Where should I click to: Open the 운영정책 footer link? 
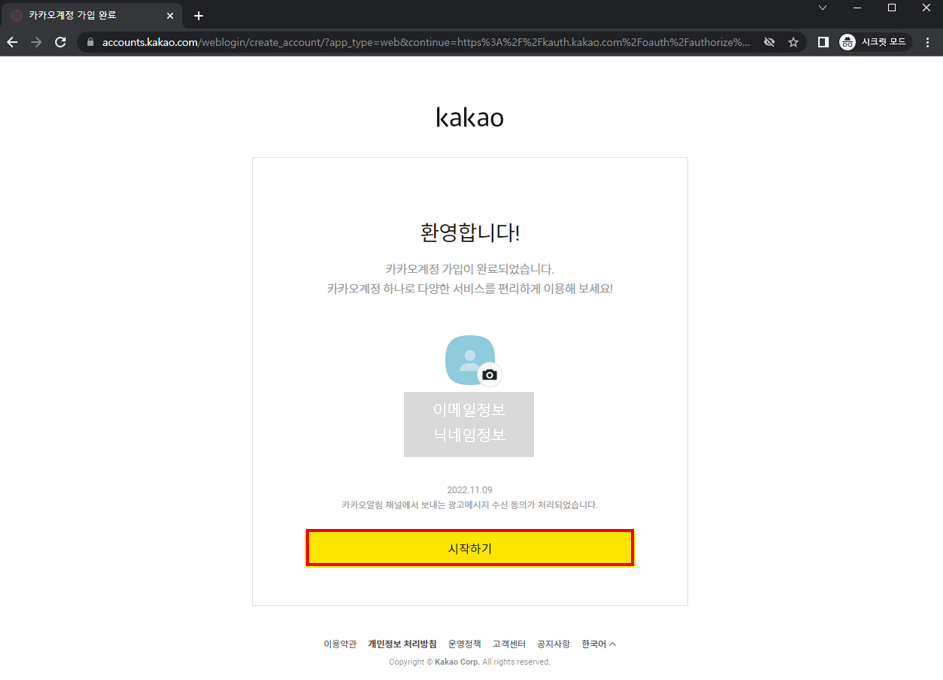(464, 644)
